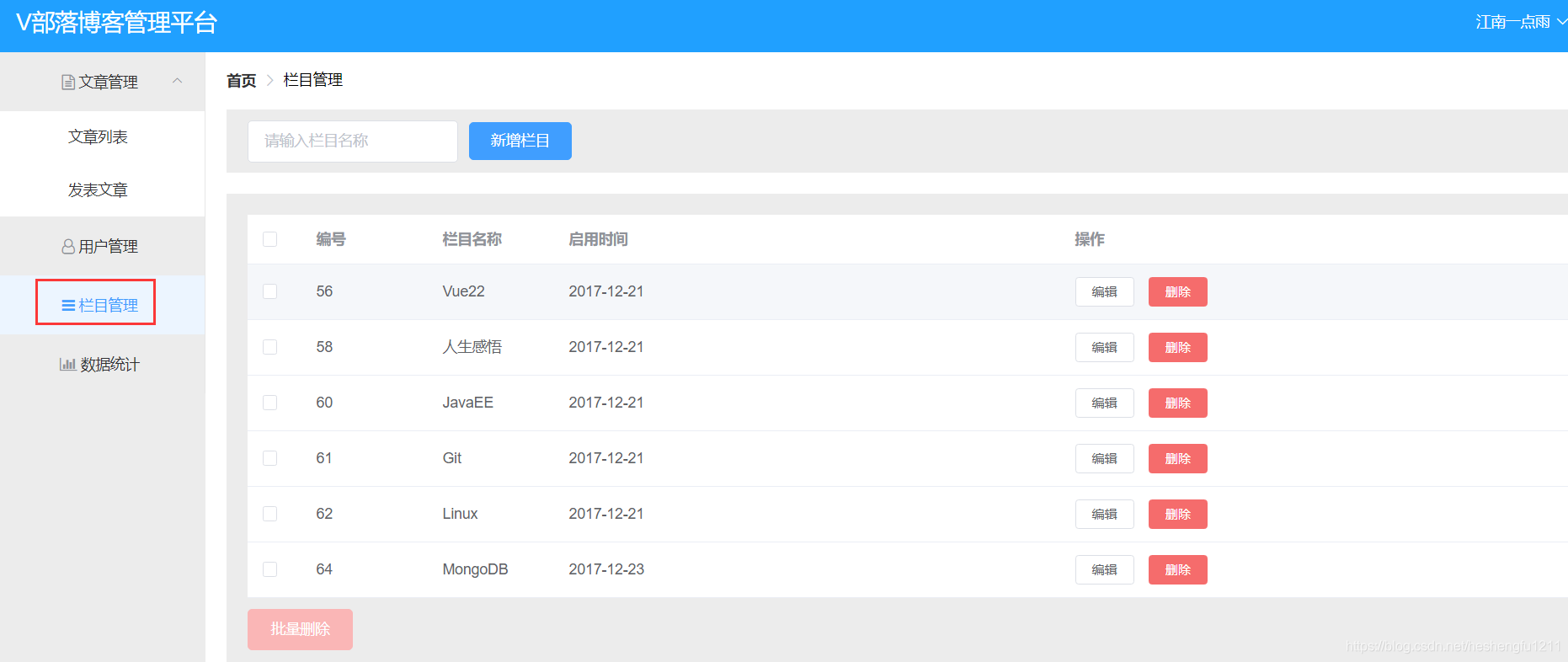
Task: Go to 首页 in breadcrumb
Action: pos(241,81)
